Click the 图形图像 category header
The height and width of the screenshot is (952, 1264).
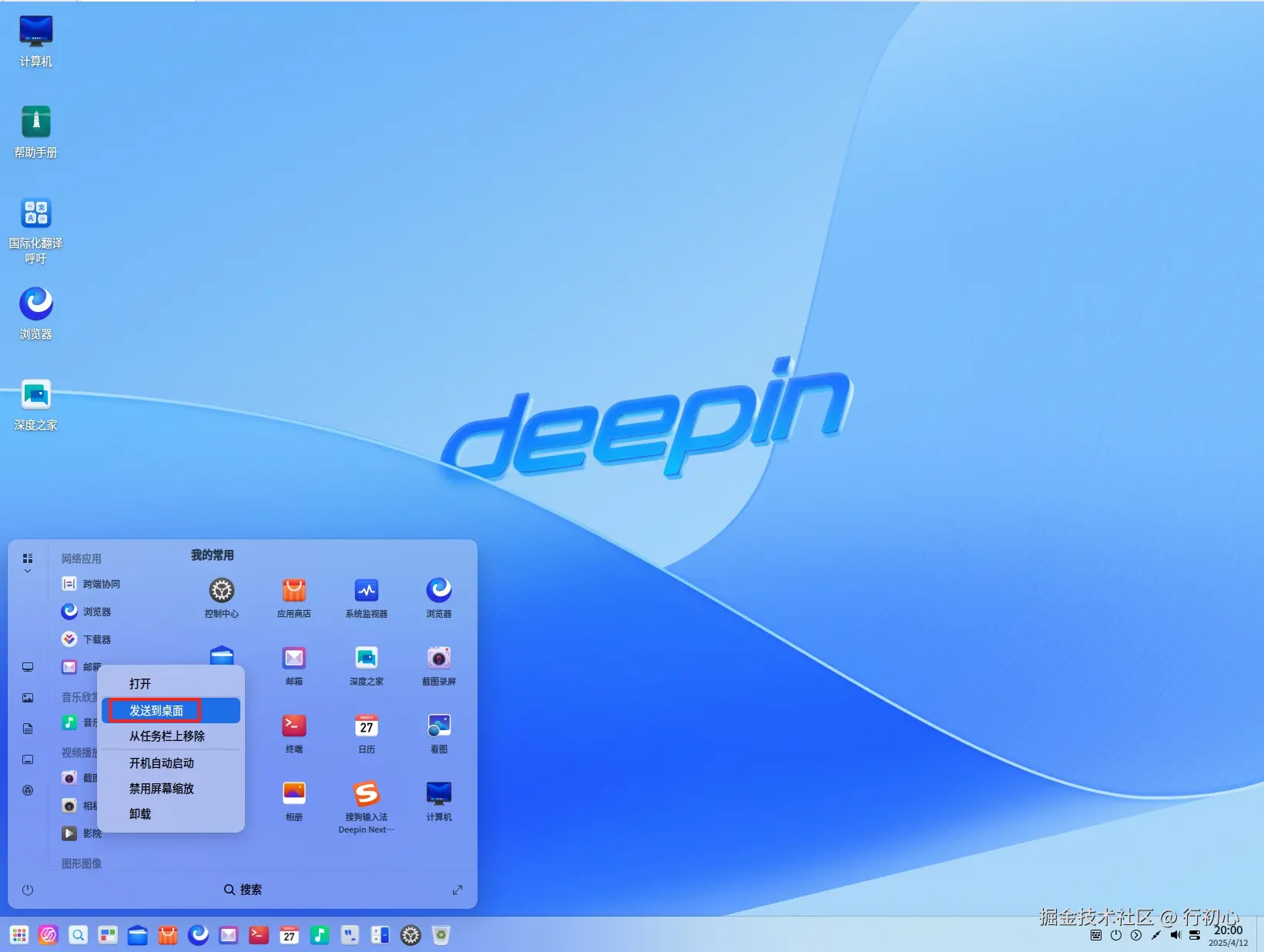tap(82, 863)
